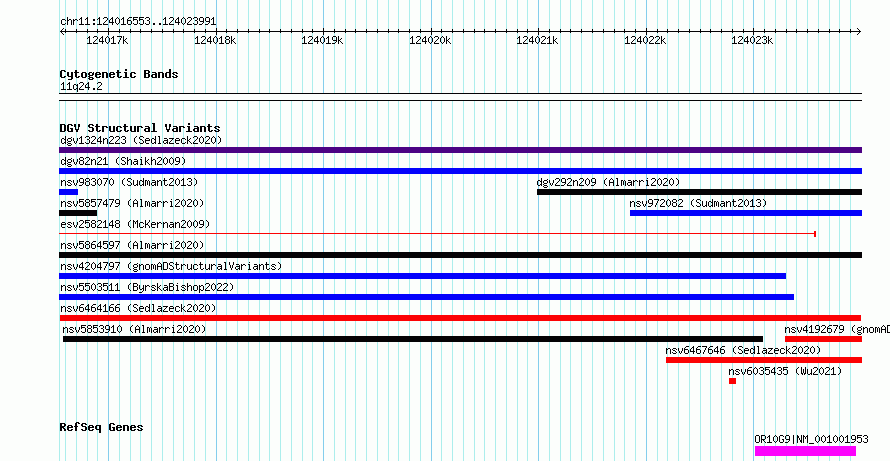Click the ruler's right arrowhead

coord(858,32)
